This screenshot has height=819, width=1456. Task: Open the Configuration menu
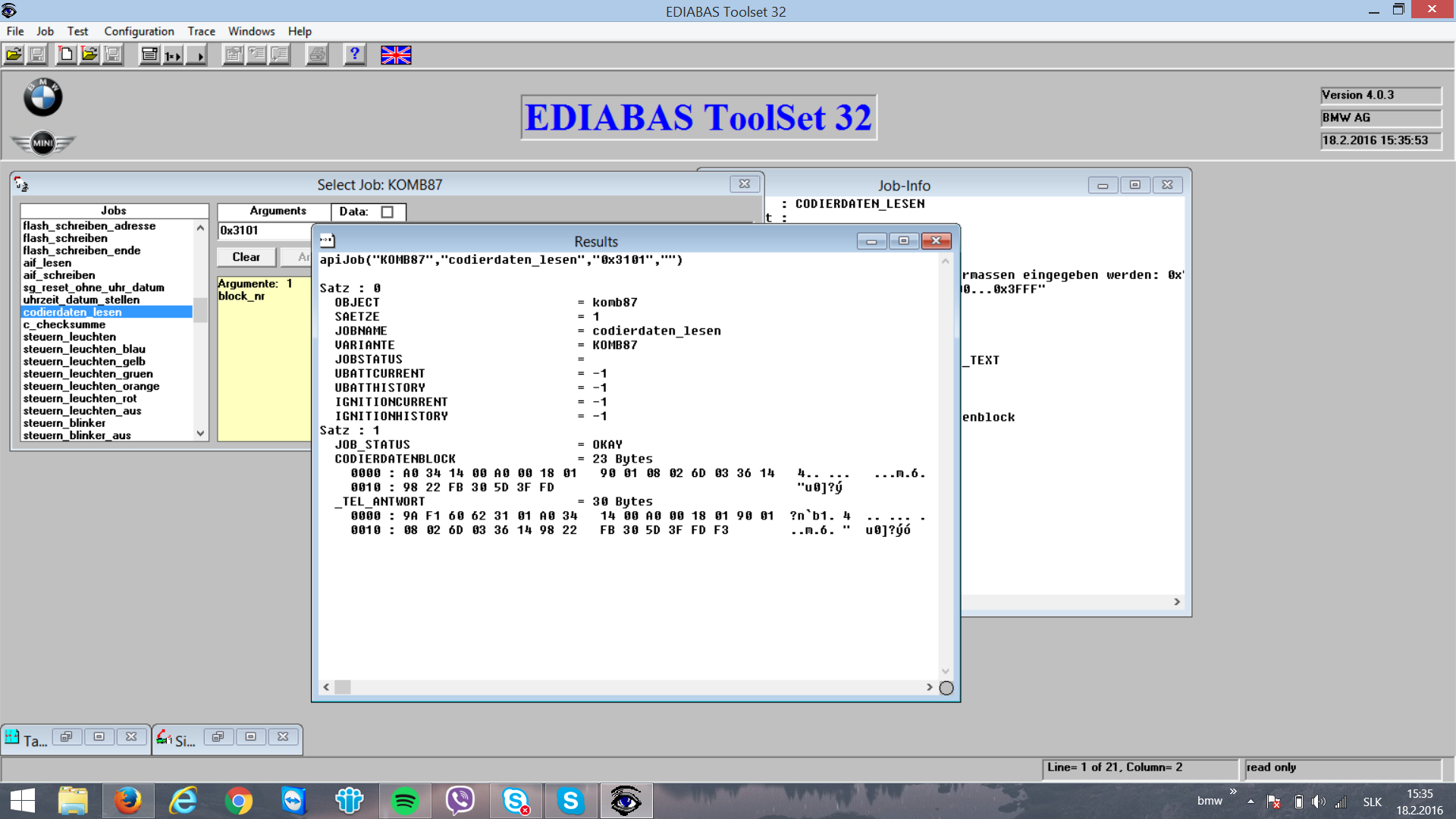pyautogui.click(x=139, y=31)
